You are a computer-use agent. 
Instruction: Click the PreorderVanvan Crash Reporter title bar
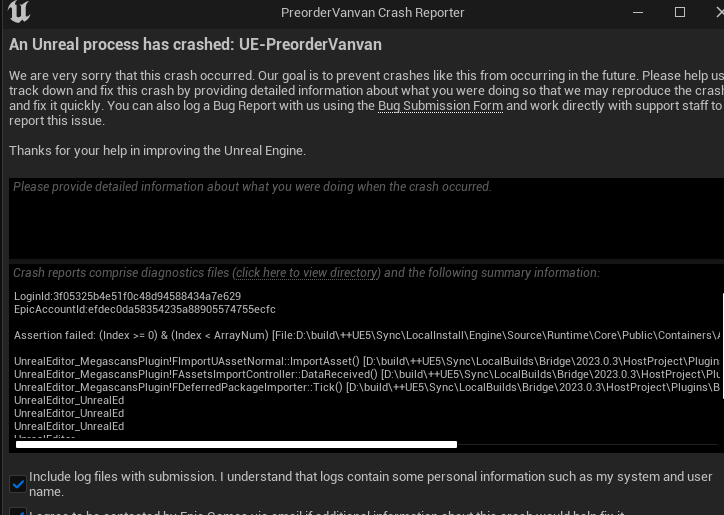point(373,12)
